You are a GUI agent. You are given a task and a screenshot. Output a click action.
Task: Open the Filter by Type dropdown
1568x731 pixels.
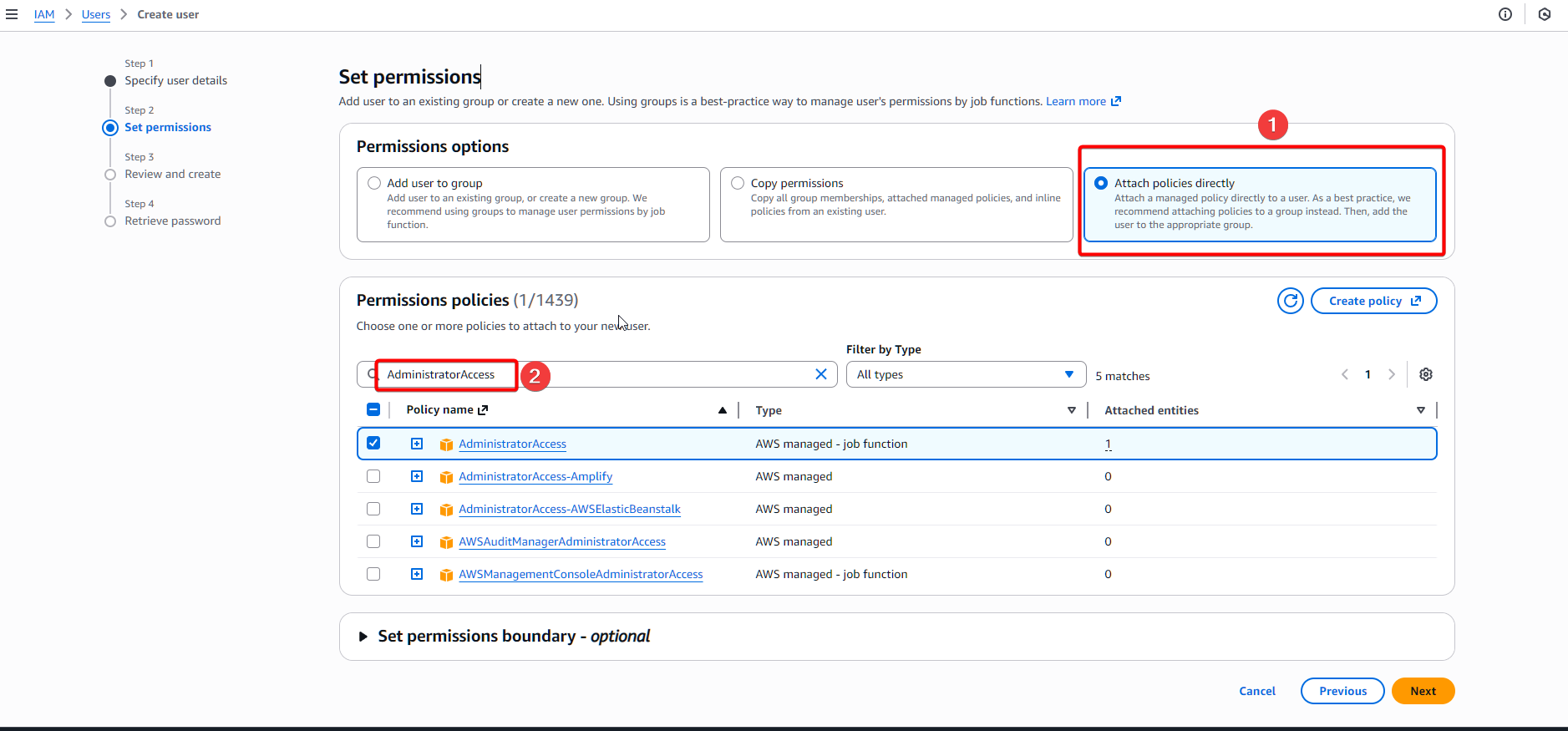point(965,374)
